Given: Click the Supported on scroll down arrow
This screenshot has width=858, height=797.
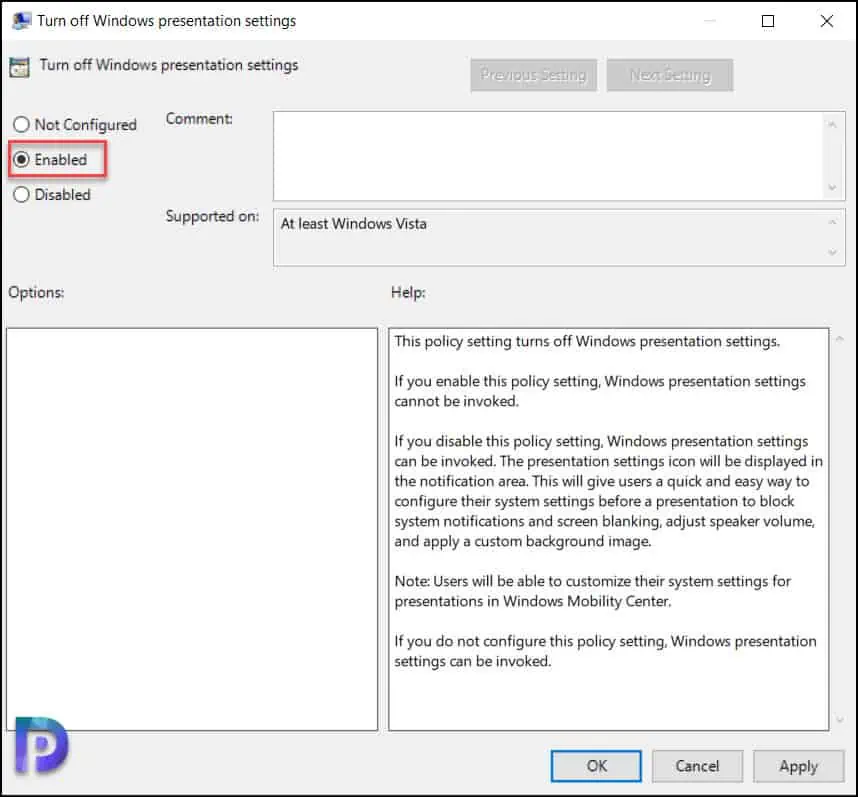Looking at the screenshot, I should coord(832,252).
